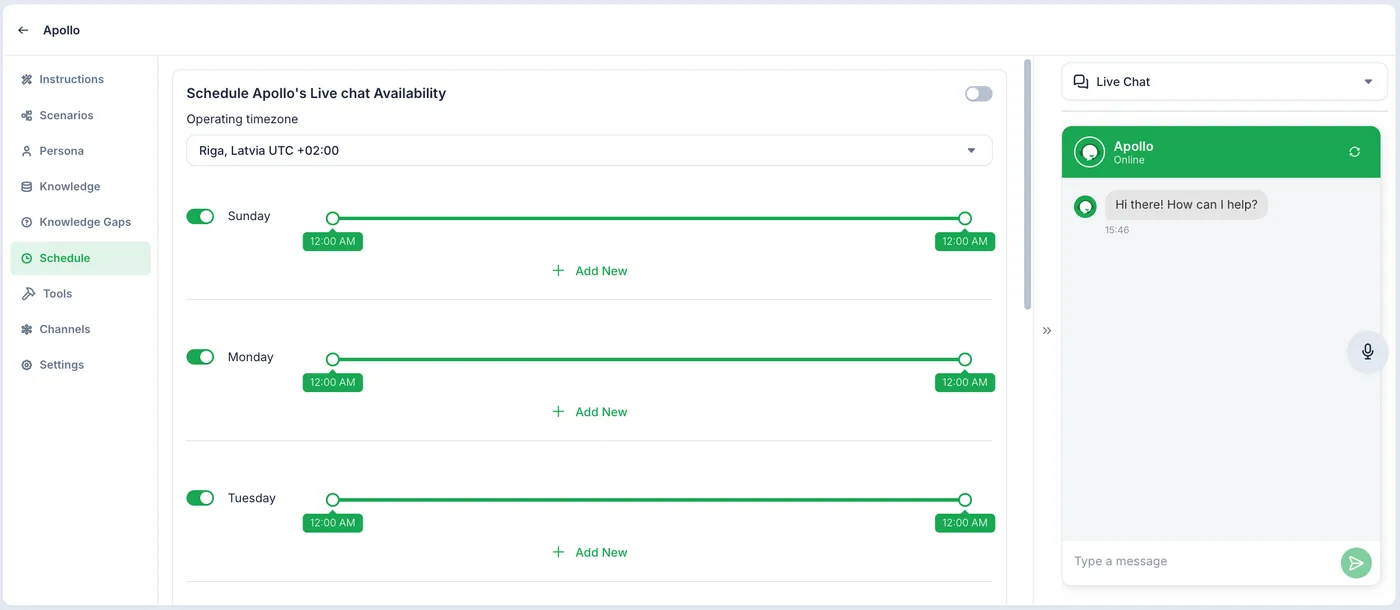This screenshot has height=610, width=1400.
Task: Send the chat message with paper plane button
Action: coord(1356,563)
